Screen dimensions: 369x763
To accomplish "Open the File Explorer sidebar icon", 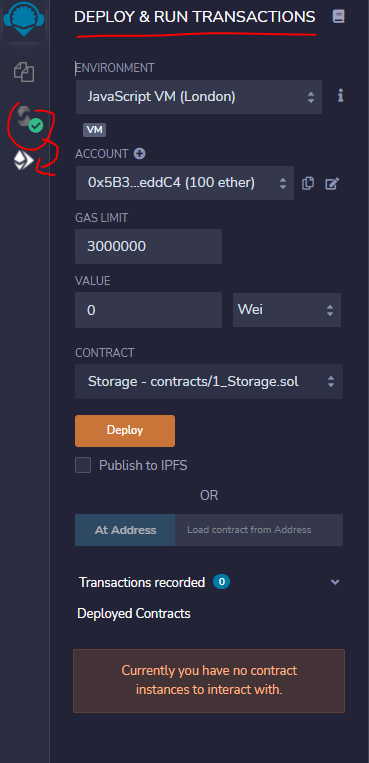I will pyautogui.click(x=24, y=72).
